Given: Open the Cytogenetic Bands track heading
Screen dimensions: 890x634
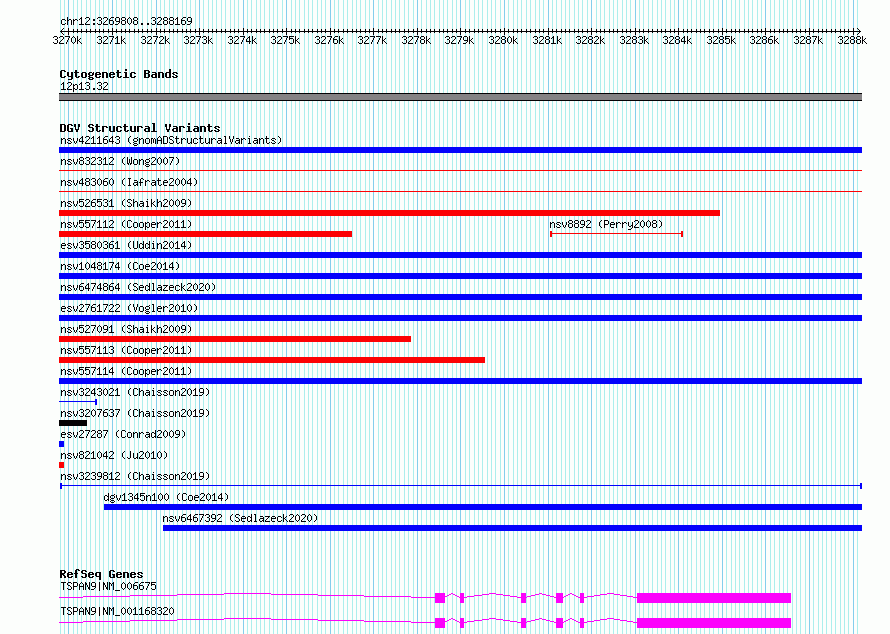Looking at the screenshot, I should tap(119, 74).
